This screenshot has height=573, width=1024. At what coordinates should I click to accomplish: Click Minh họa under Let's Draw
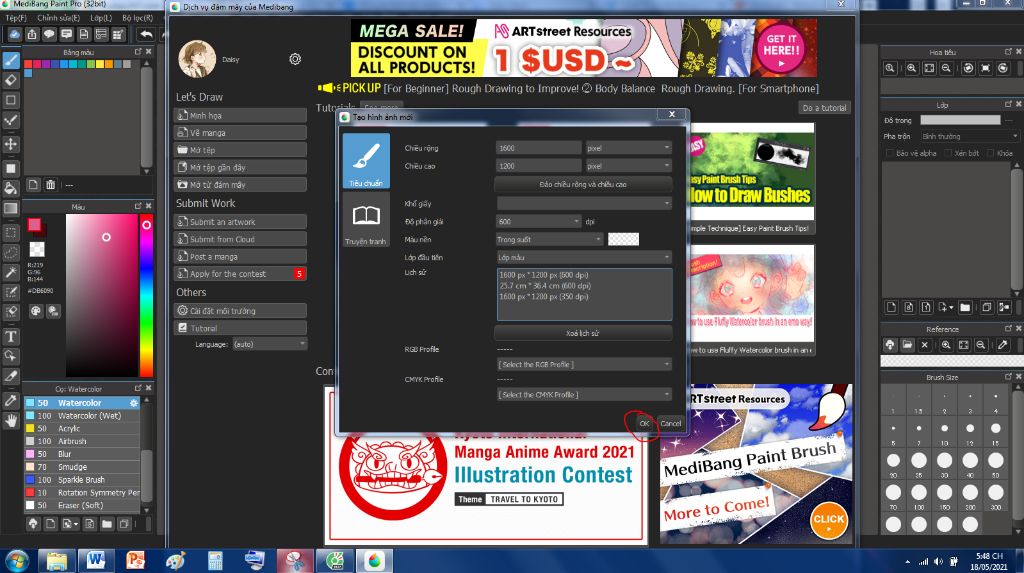(240, 115)
